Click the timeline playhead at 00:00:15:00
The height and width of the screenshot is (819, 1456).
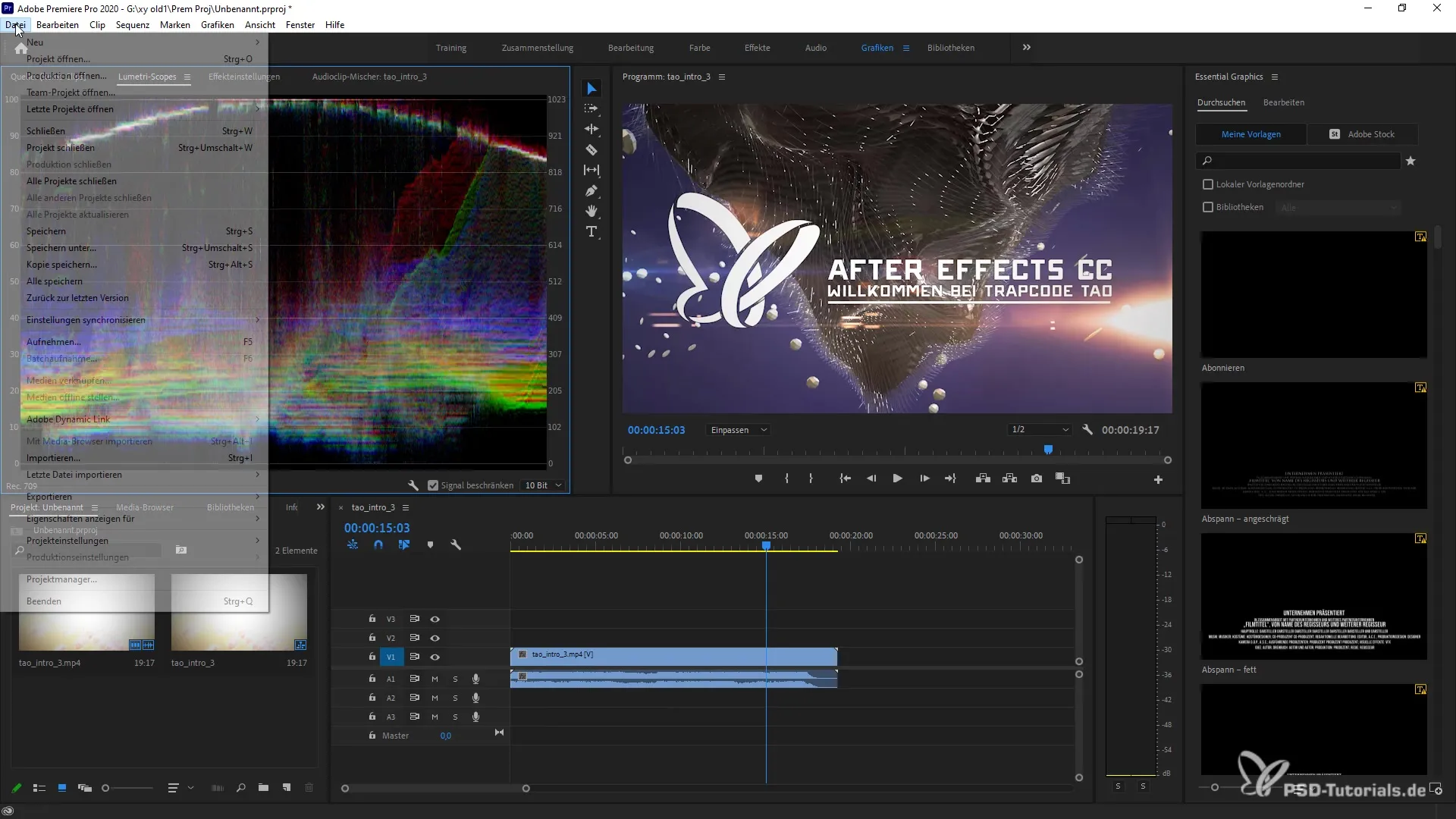click(766, 545)
